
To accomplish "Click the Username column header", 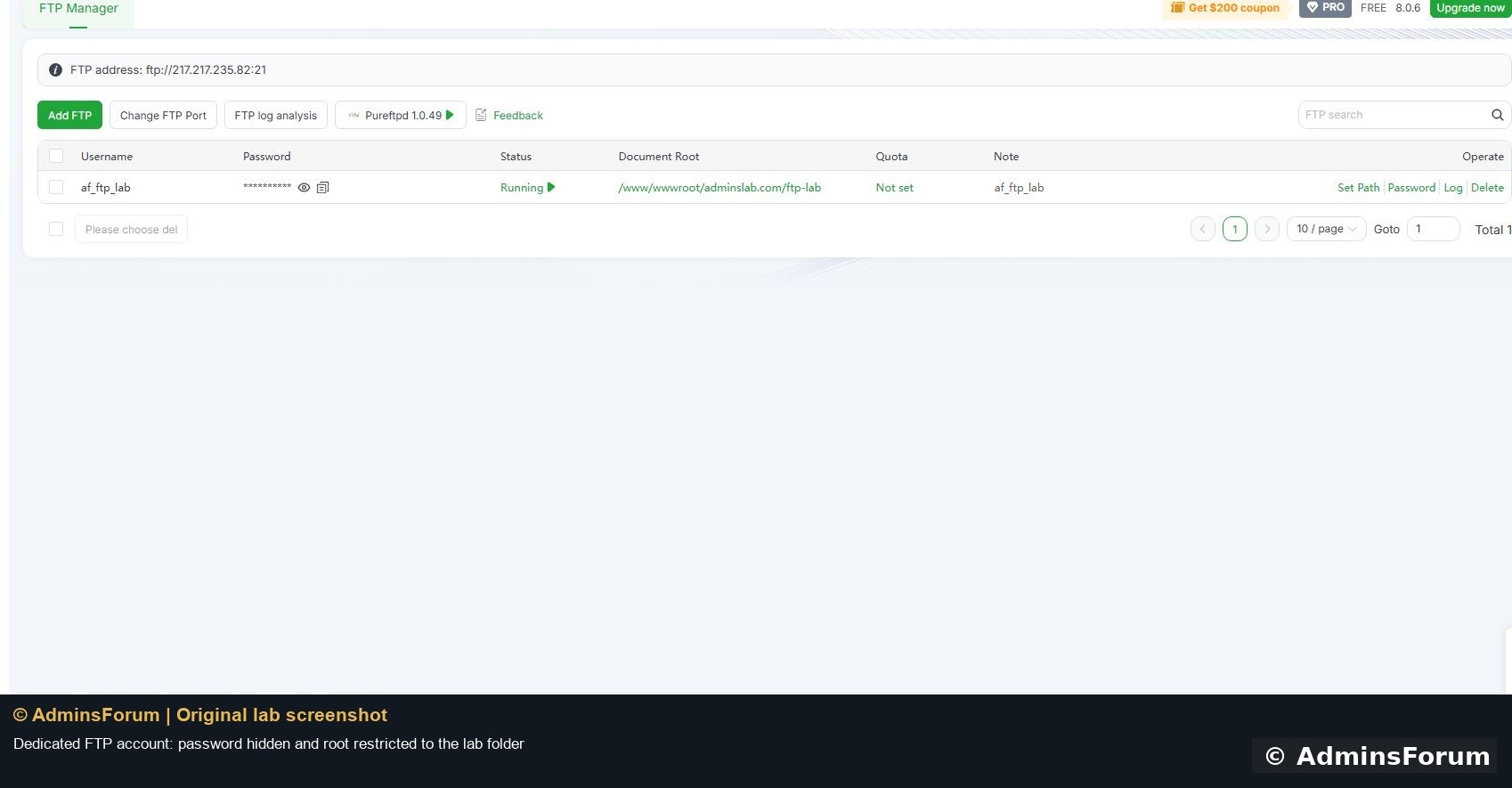I will [x=107, y=157].
